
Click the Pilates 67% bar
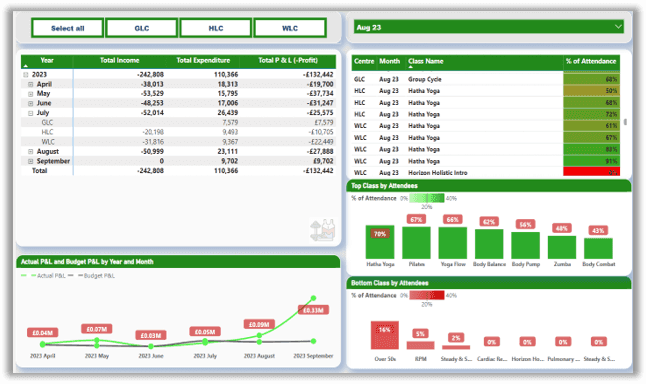pyautogui.click(x=416, y=243)
